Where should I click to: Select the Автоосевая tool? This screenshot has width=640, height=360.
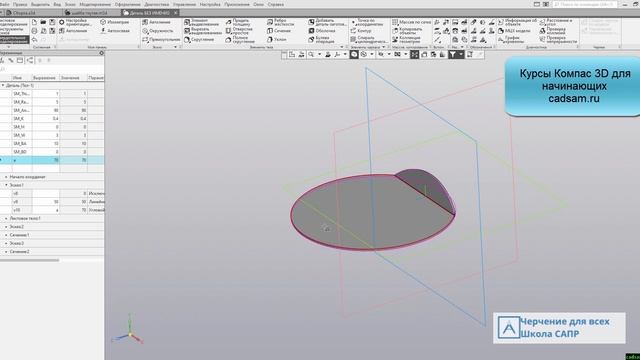pos(115,31)
